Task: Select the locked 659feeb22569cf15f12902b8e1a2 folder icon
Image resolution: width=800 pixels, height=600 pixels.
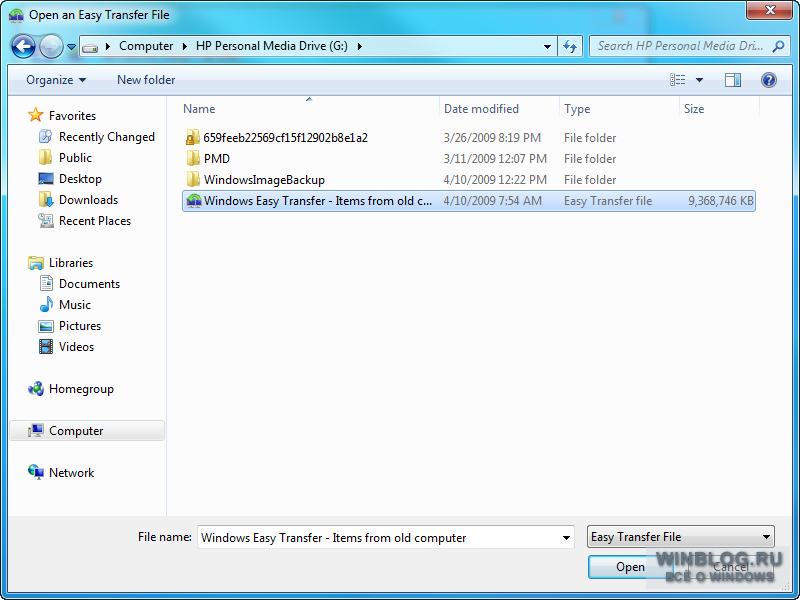Action: 192,138
